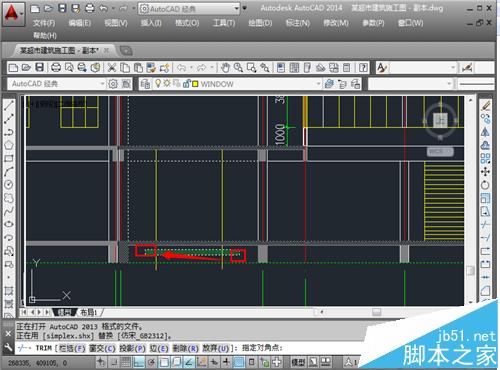Select the Line tool in Draw toolbar
500x370 pixels.
pos(9,106)
